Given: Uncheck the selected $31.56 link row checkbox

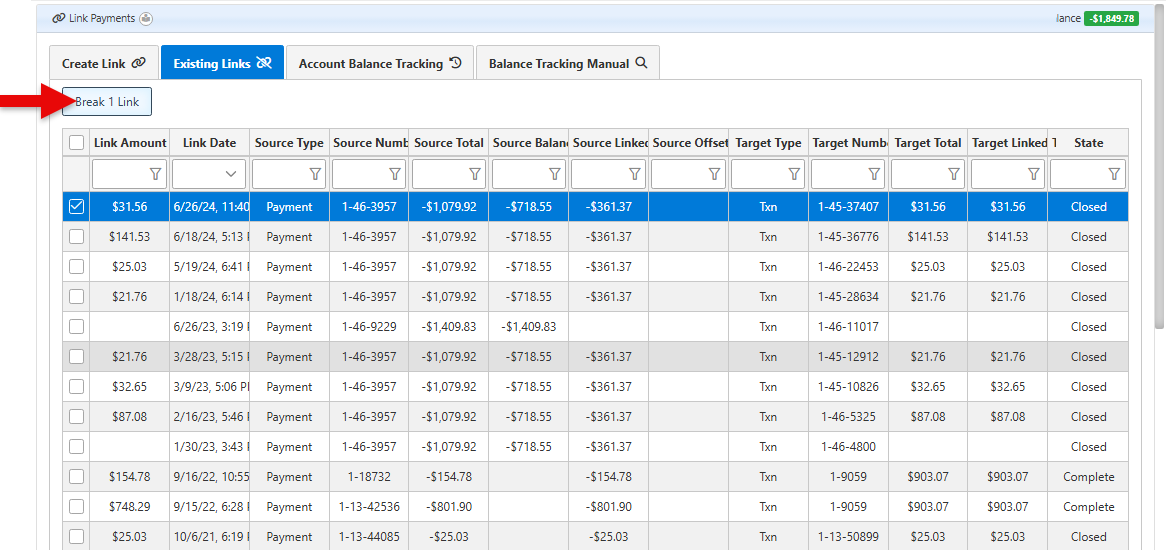Looking at the screenshot, I should [x=77, y=207].
